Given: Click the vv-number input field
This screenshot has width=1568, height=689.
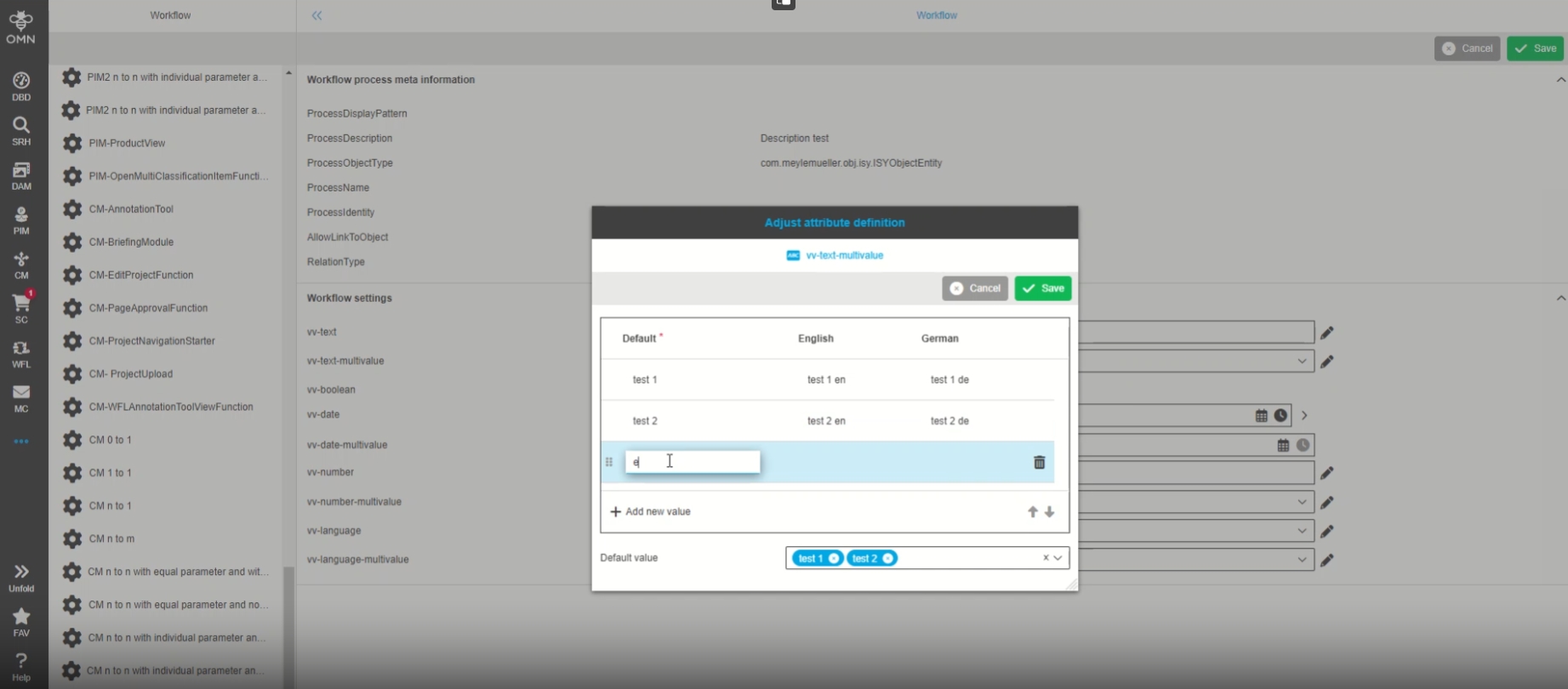Looking at the screenshot, I should pyautogui.click(x=1196, y=473).
